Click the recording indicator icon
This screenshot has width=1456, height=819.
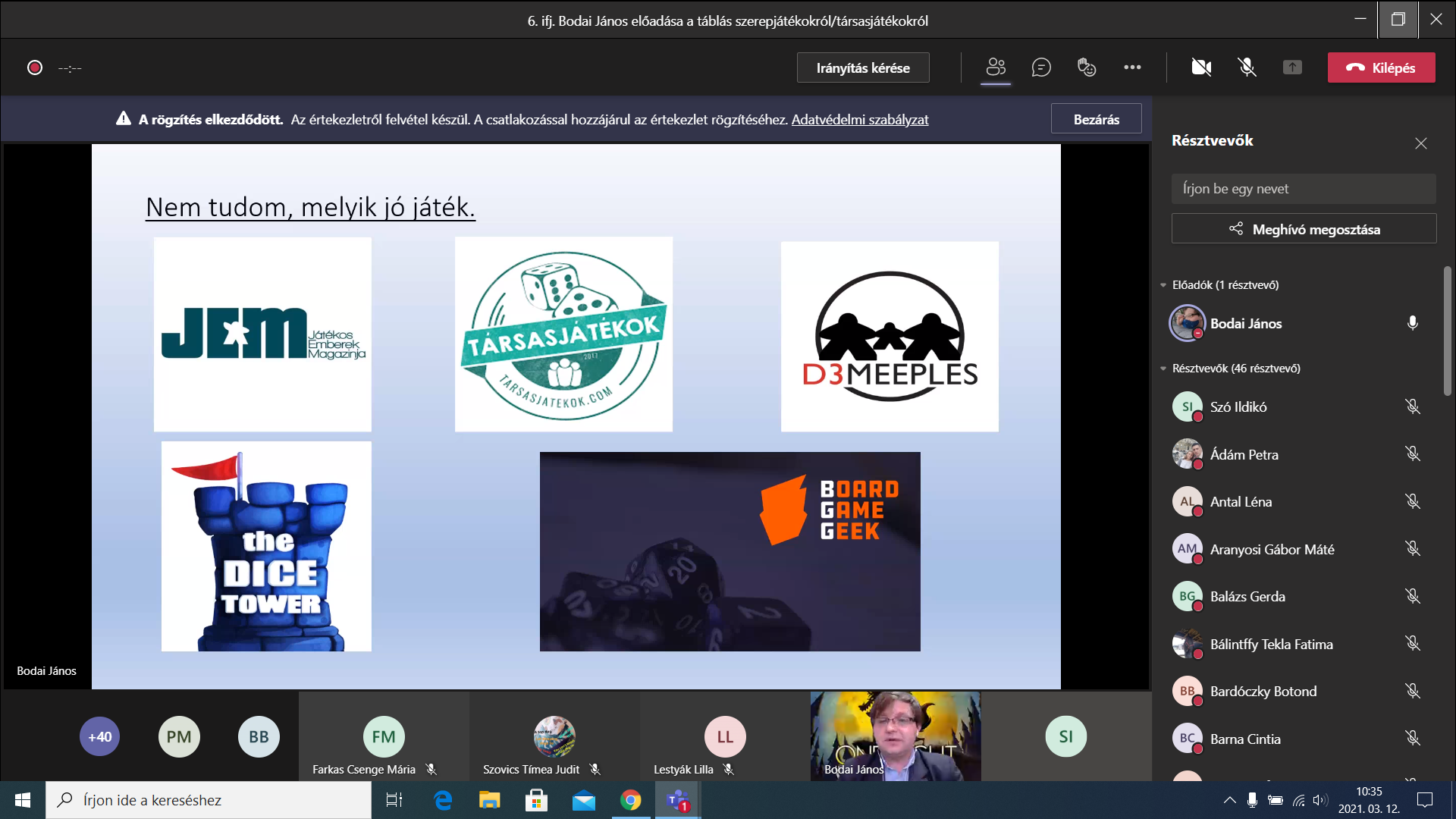[35, 67]
